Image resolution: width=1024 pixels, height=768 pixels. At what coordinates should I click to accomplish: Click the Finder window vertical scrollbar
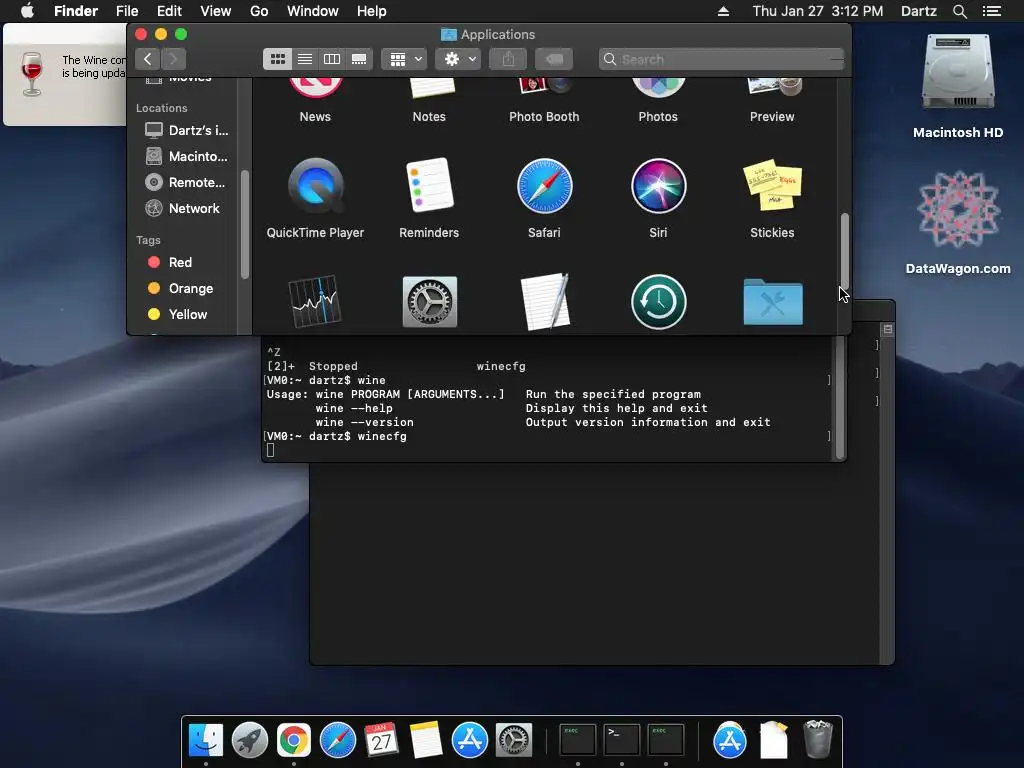[x=844, y=251]
